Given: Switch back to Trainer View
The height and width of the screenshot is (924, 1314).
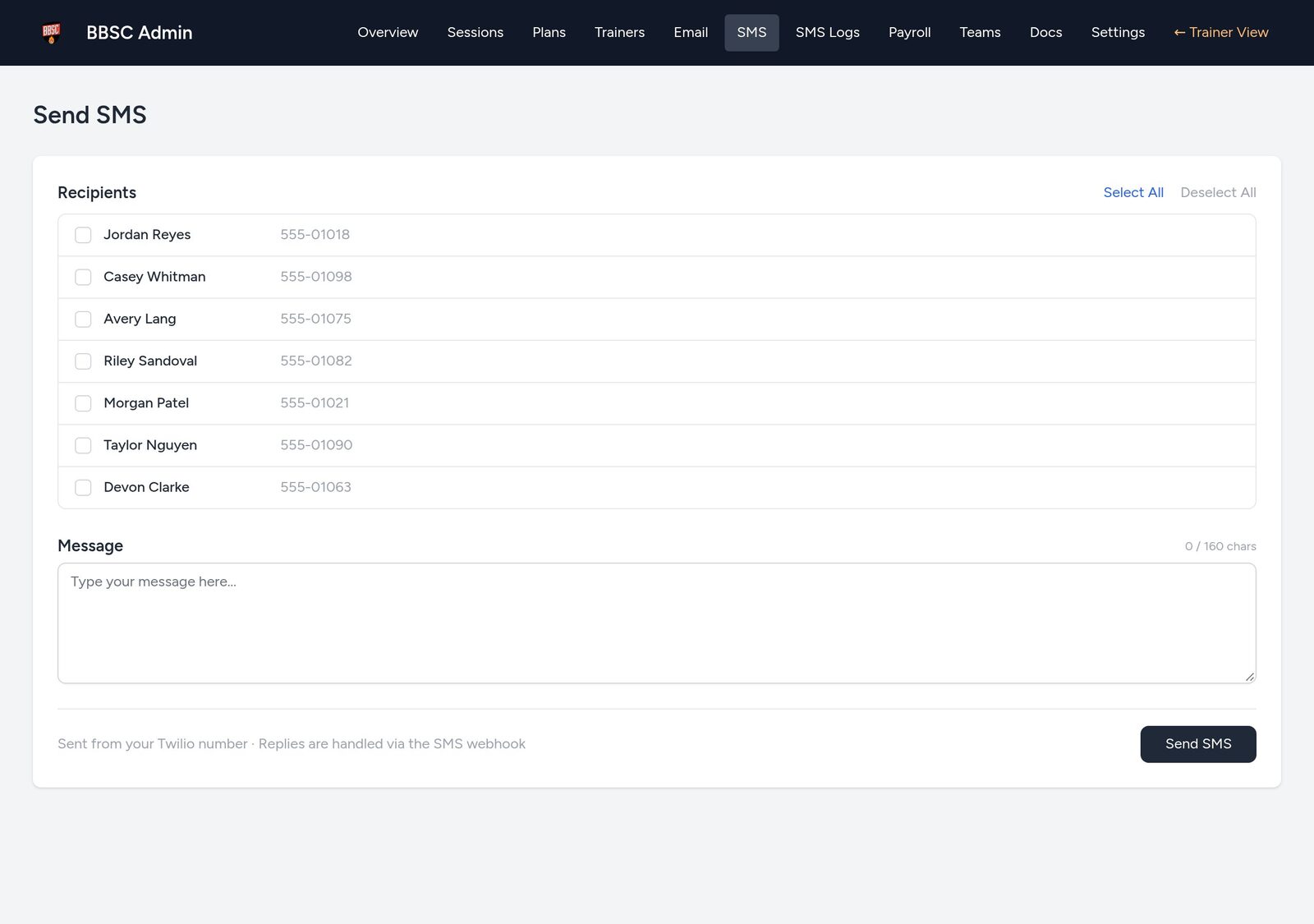Looking at the screenshot, I should 1221,33.
